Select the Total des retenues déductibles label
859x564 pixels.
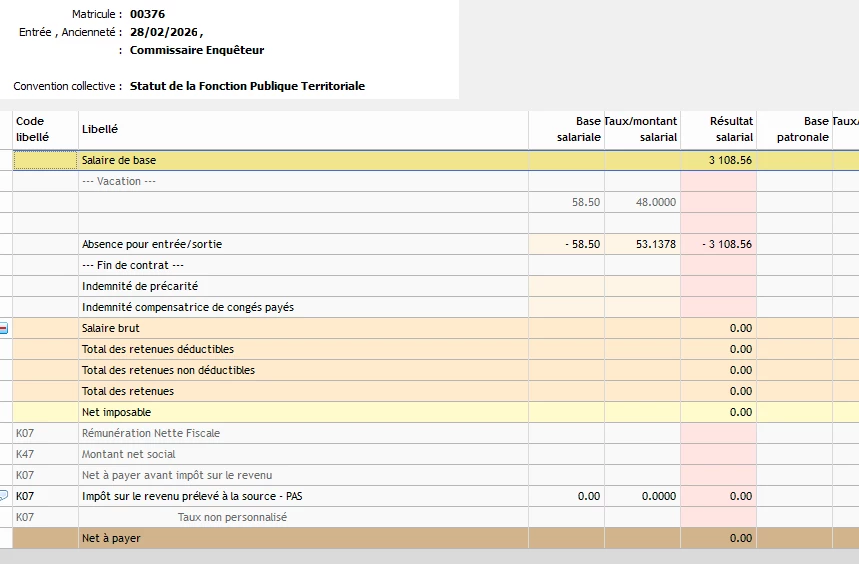point(158,349)
